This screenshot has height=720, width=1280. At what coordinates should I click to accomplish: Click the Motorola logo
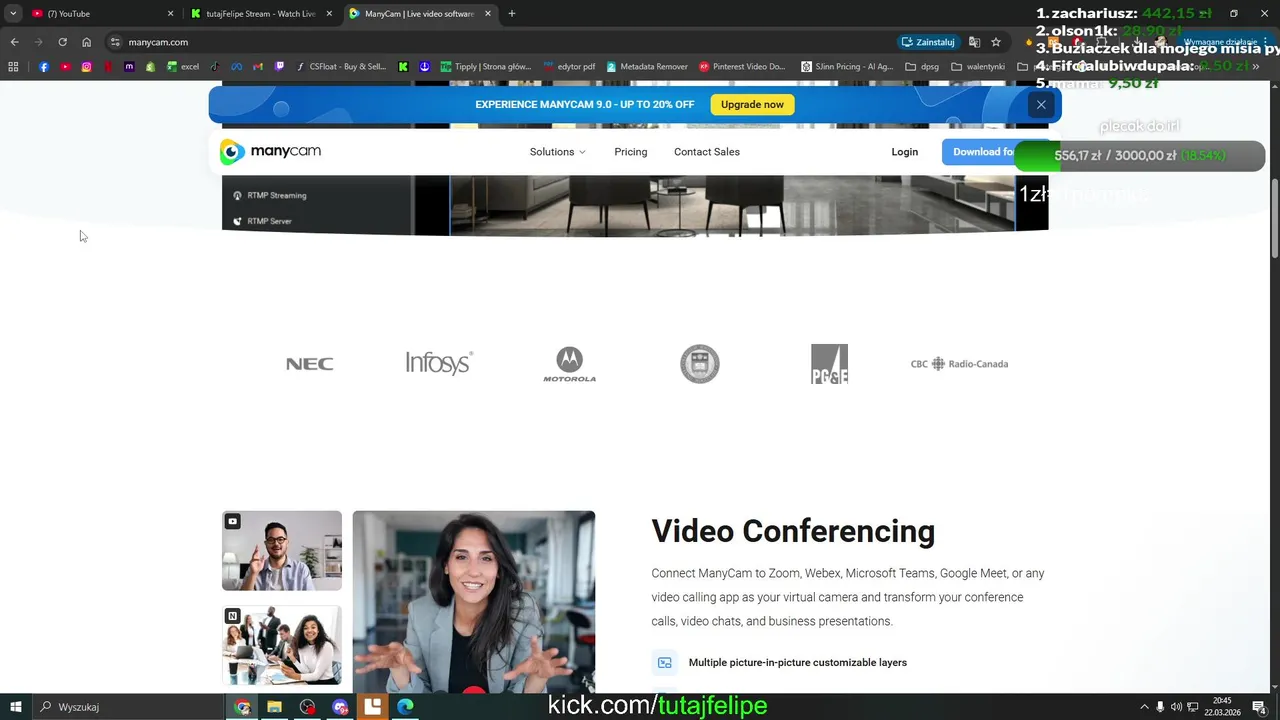(570, 364)
